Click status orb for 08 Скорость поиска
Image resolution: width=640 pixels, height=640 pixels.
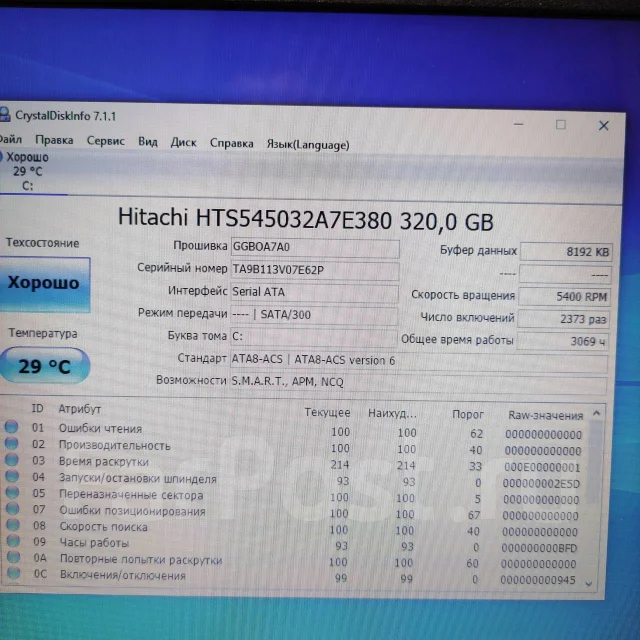click(x=13, y=524)
